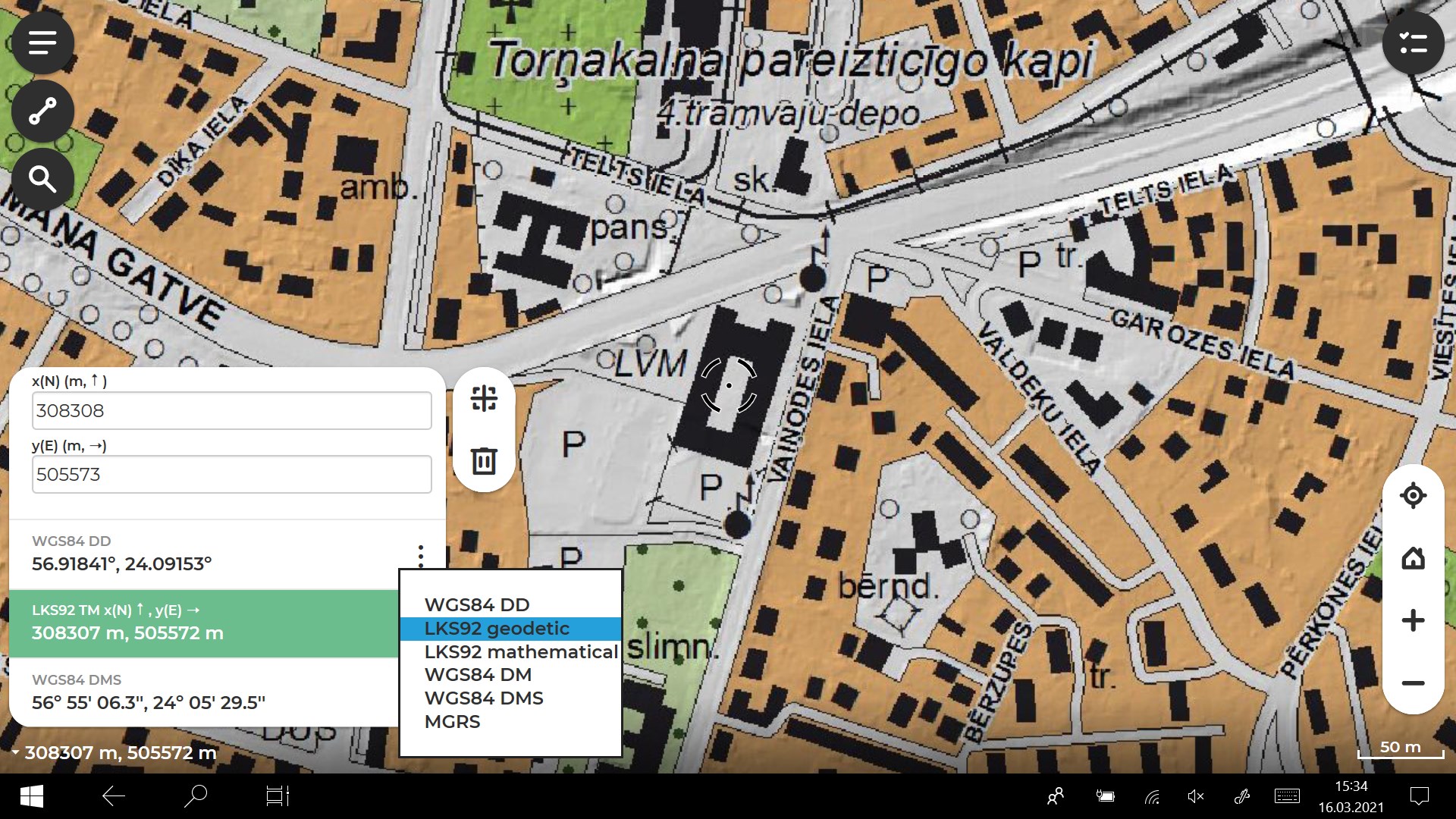Go to home map view
This screenshot has height=819, width=1456.
(1413, 559)
